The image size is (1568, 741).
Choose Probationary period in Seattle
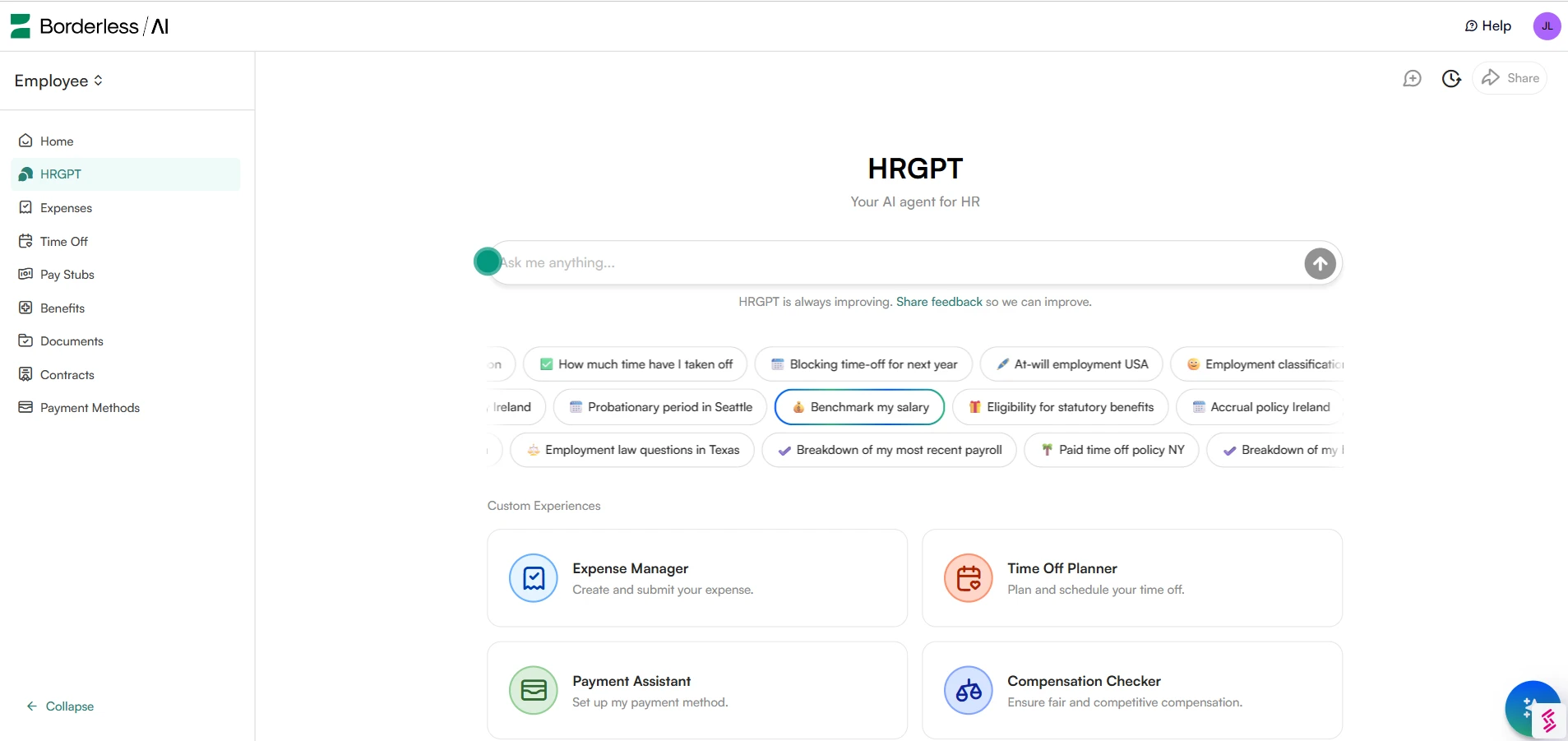coord(660,407)
